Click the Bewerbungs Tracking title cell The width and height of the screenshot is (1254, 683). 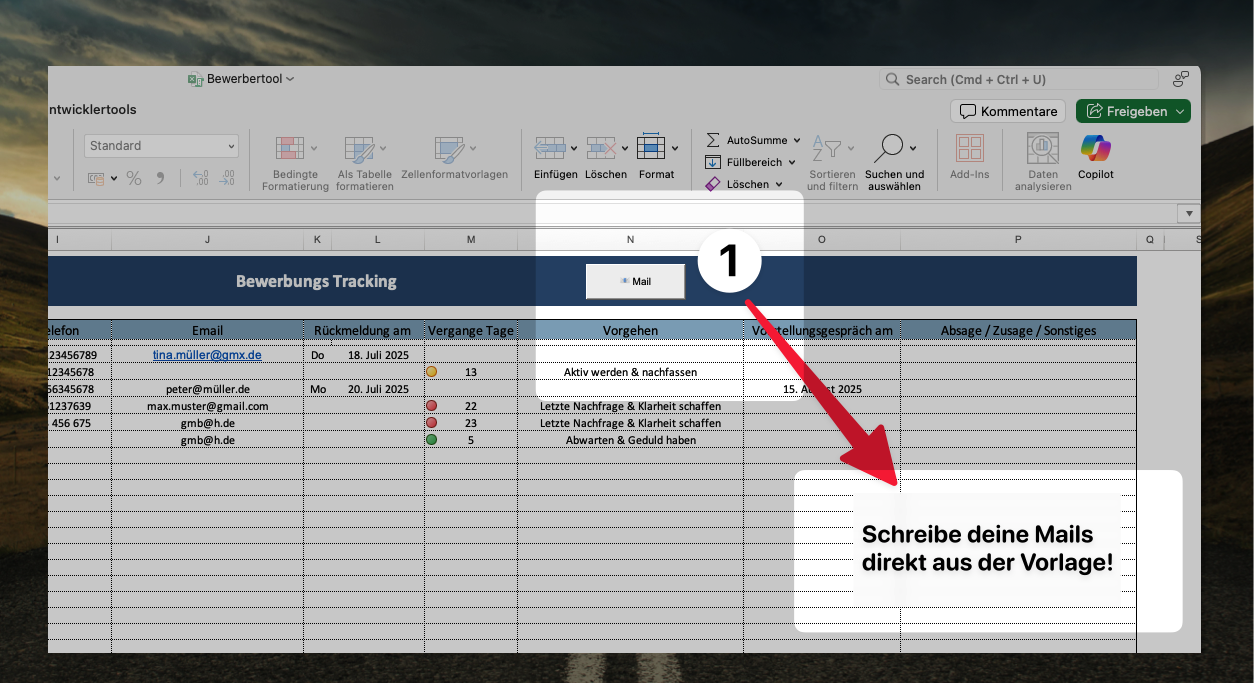click(316, 281)
